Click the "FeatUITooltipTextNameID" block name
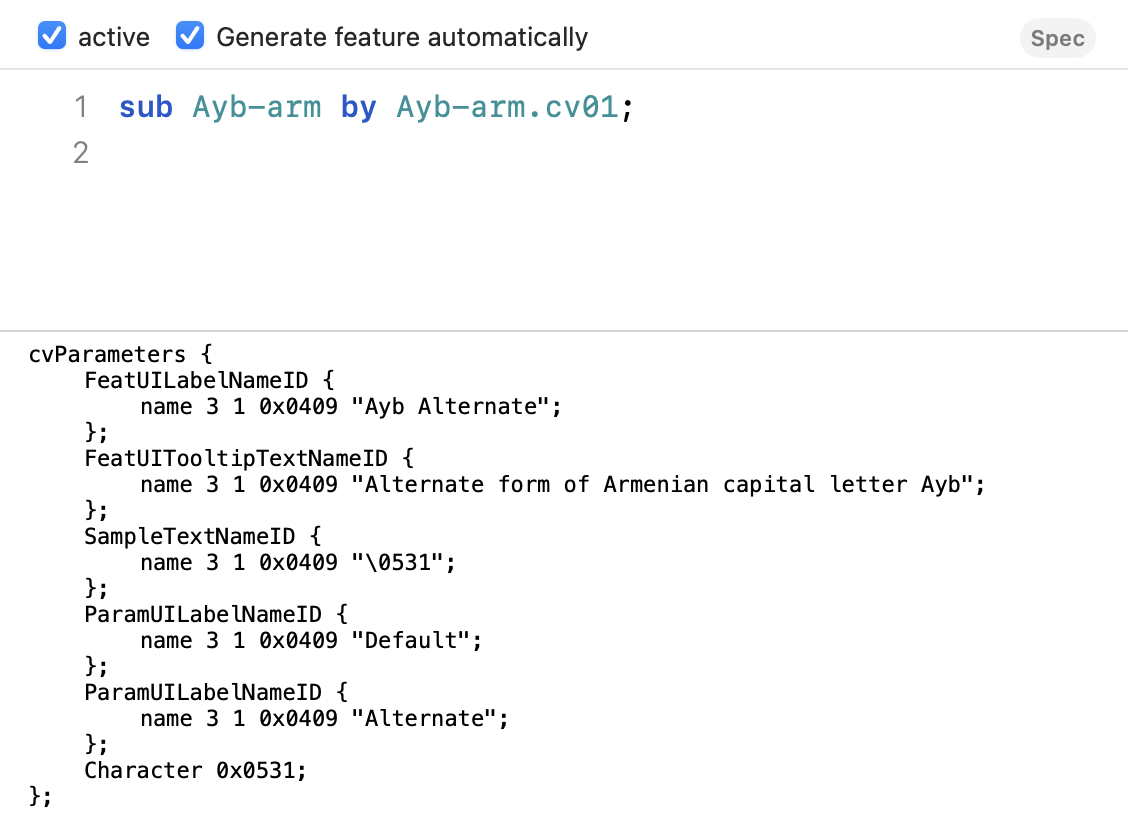The width and height of the screenshot is (1128, 840). coord(235,458)
